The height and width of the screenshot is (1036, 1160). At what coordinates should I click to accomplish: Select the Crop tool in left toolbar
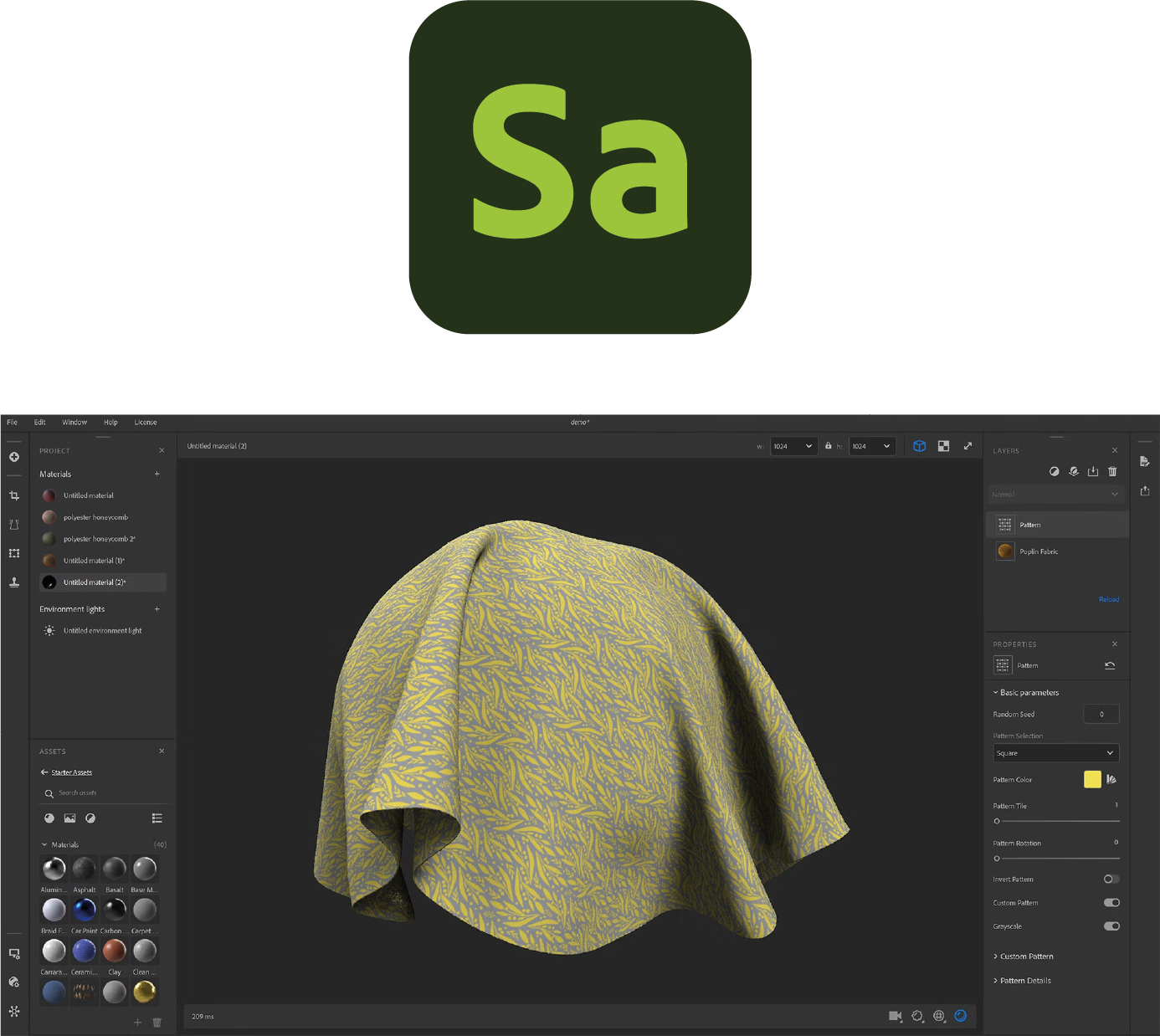click(x=14, y=496)
